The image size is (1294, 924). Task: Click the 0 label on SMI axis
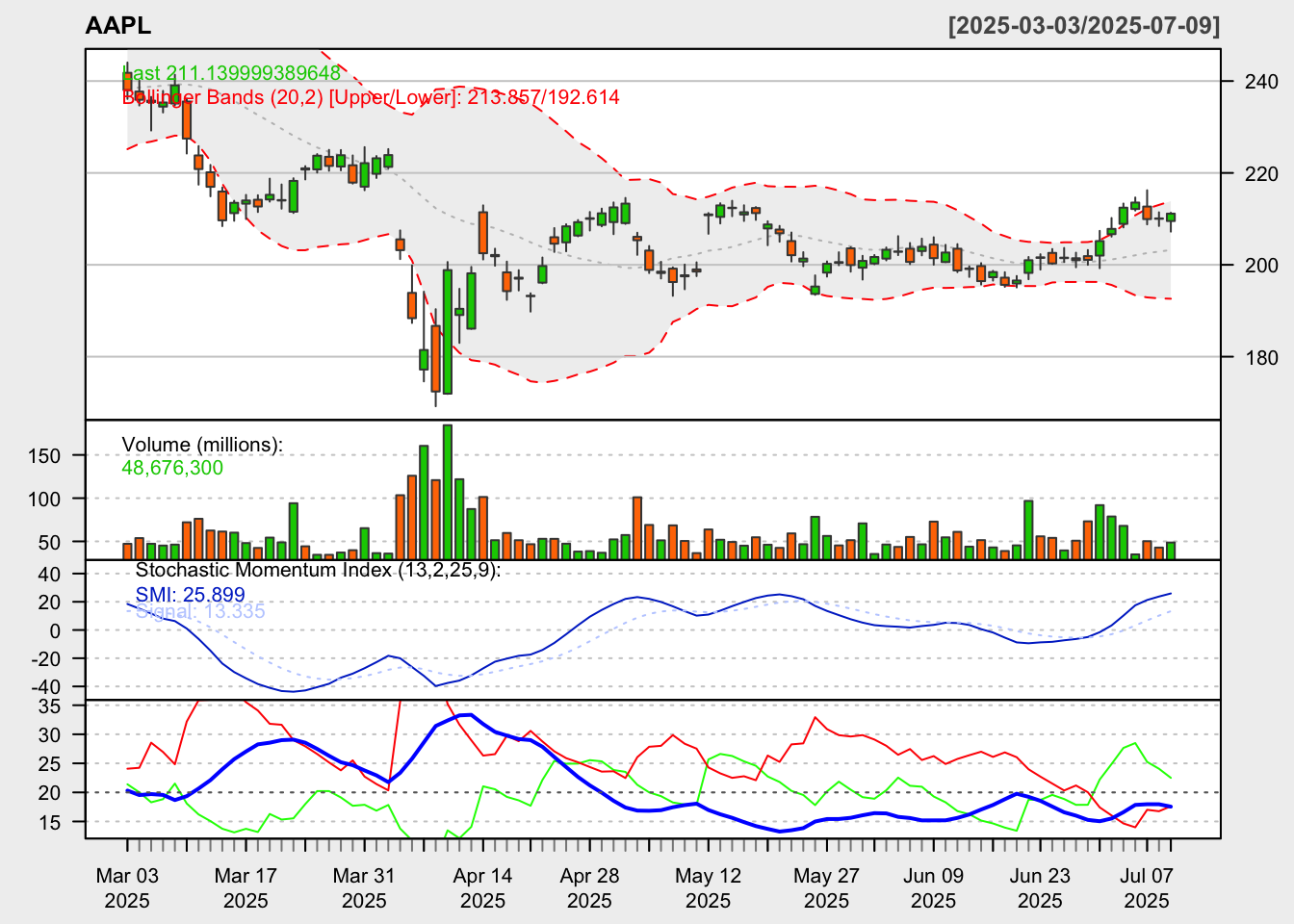coord(56,631)
